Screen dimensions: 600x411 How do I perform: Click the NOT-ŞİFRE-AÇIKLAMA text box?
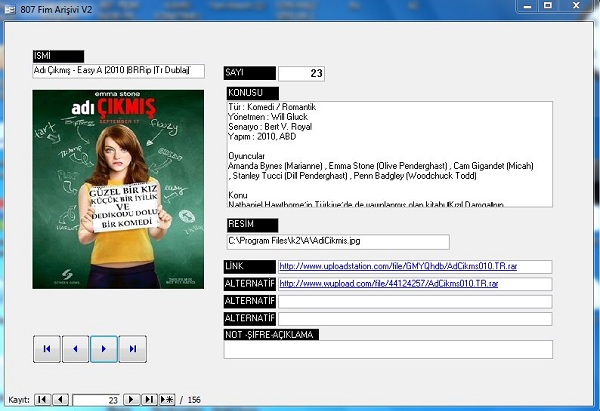tap(388, 349)
